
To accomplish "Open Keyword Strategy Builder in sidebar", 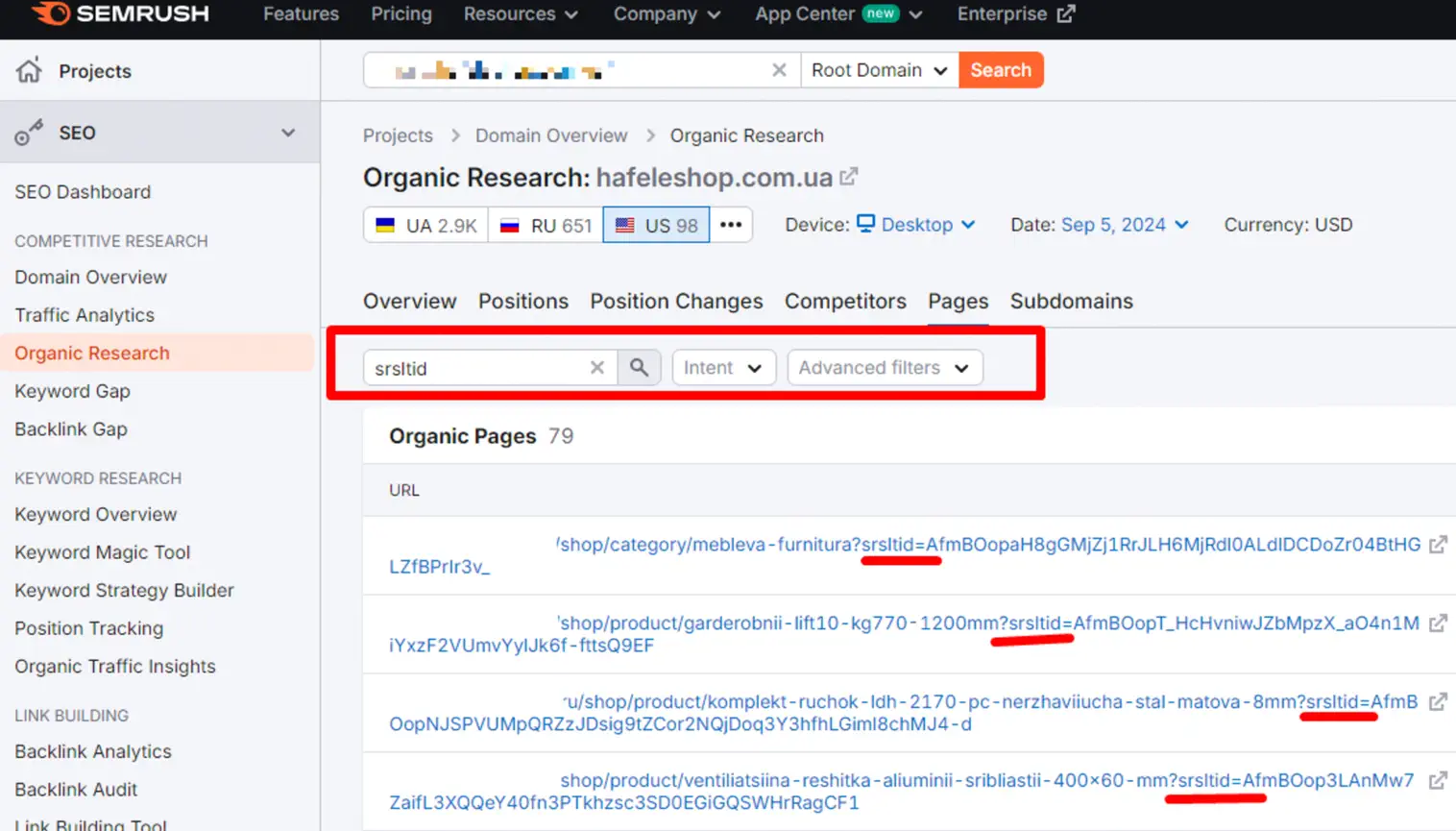I will [124, 590].
